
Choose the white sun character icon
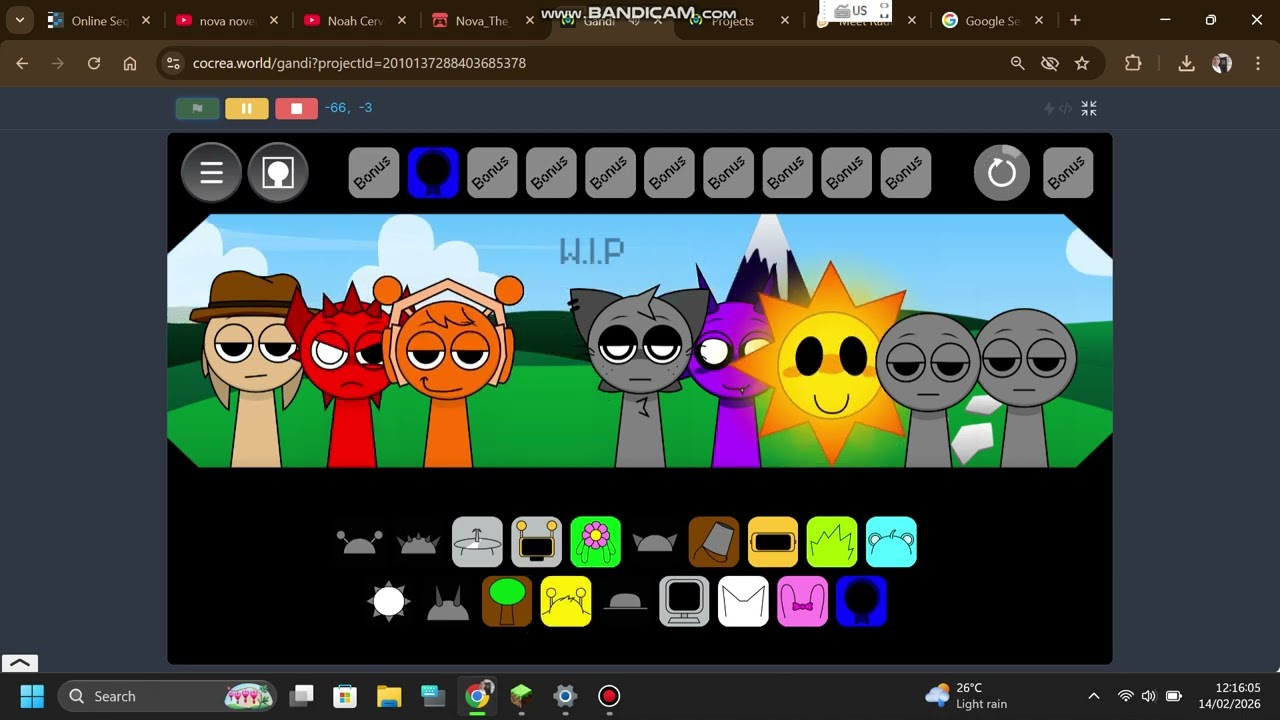tap(389, 602)
